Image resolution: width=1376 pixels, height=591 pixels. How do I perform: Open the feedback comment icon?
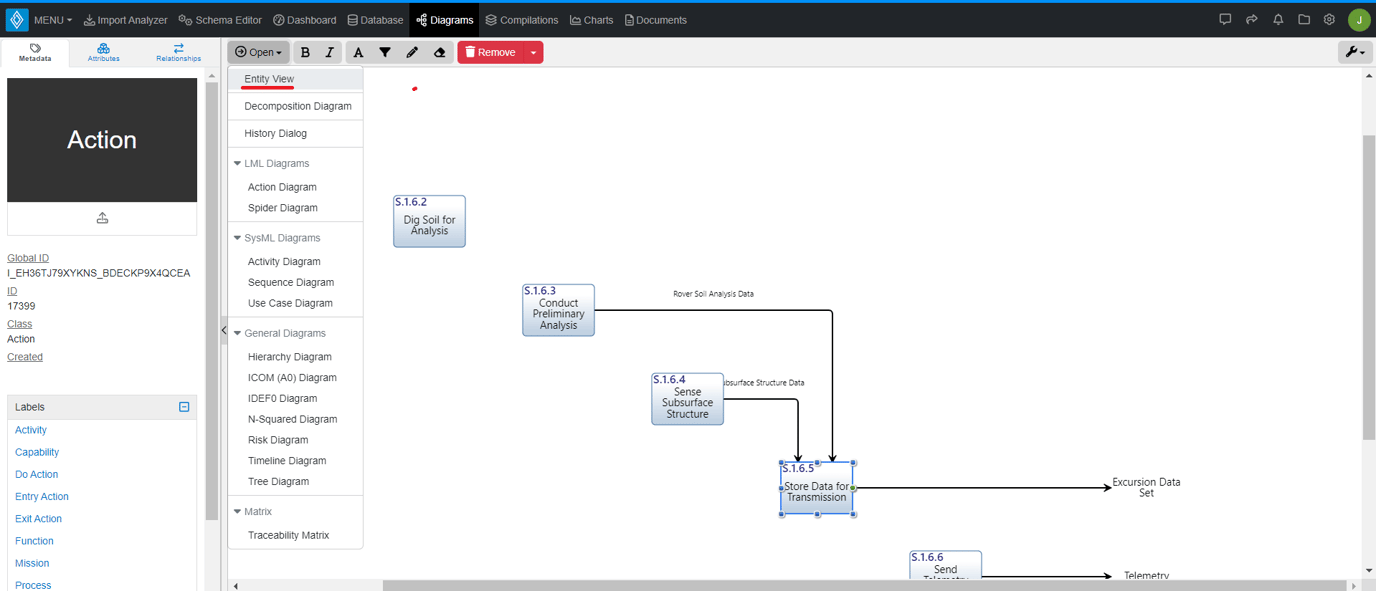1225,19
